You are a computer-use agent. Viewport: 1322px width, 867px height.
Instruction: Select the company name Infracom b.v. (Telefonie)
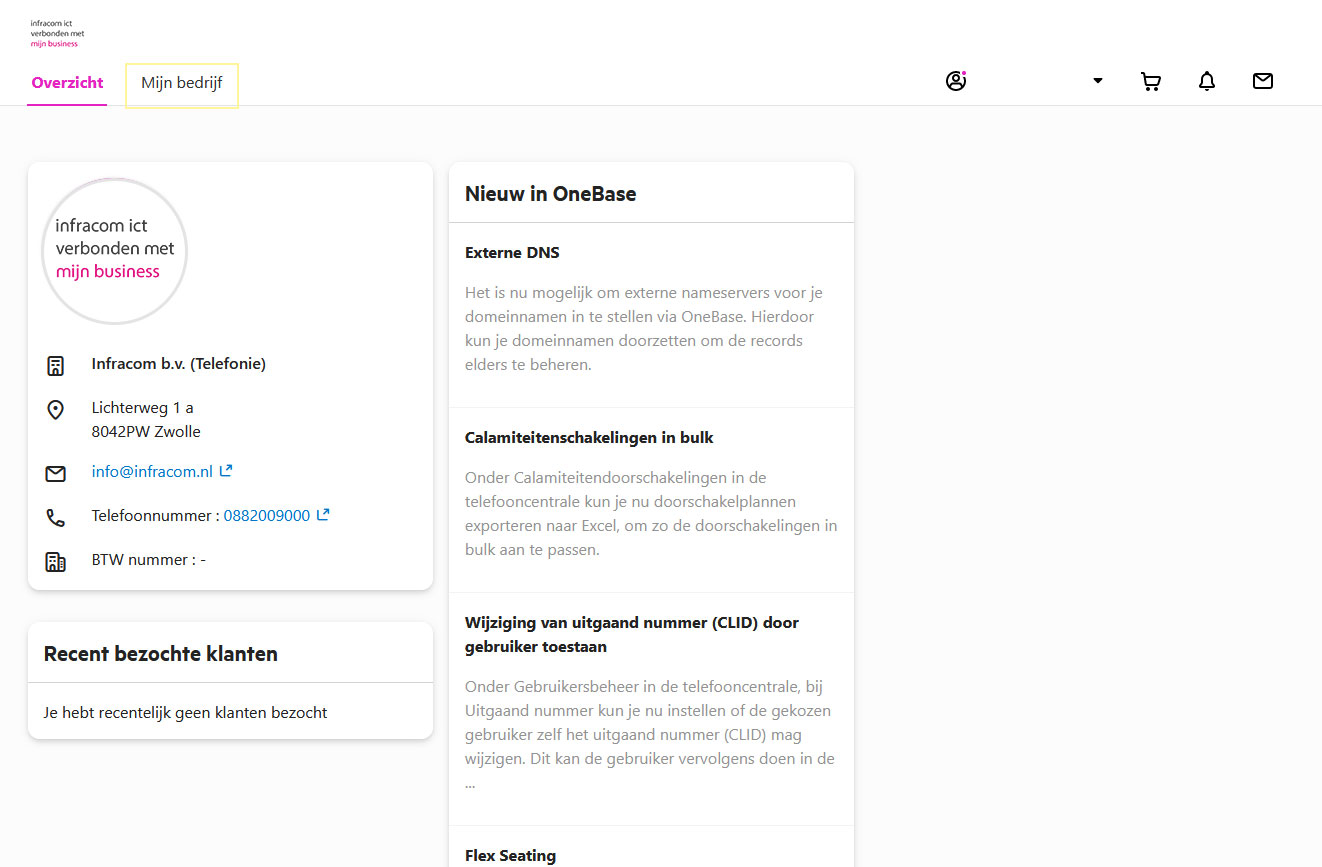(179, 364)
